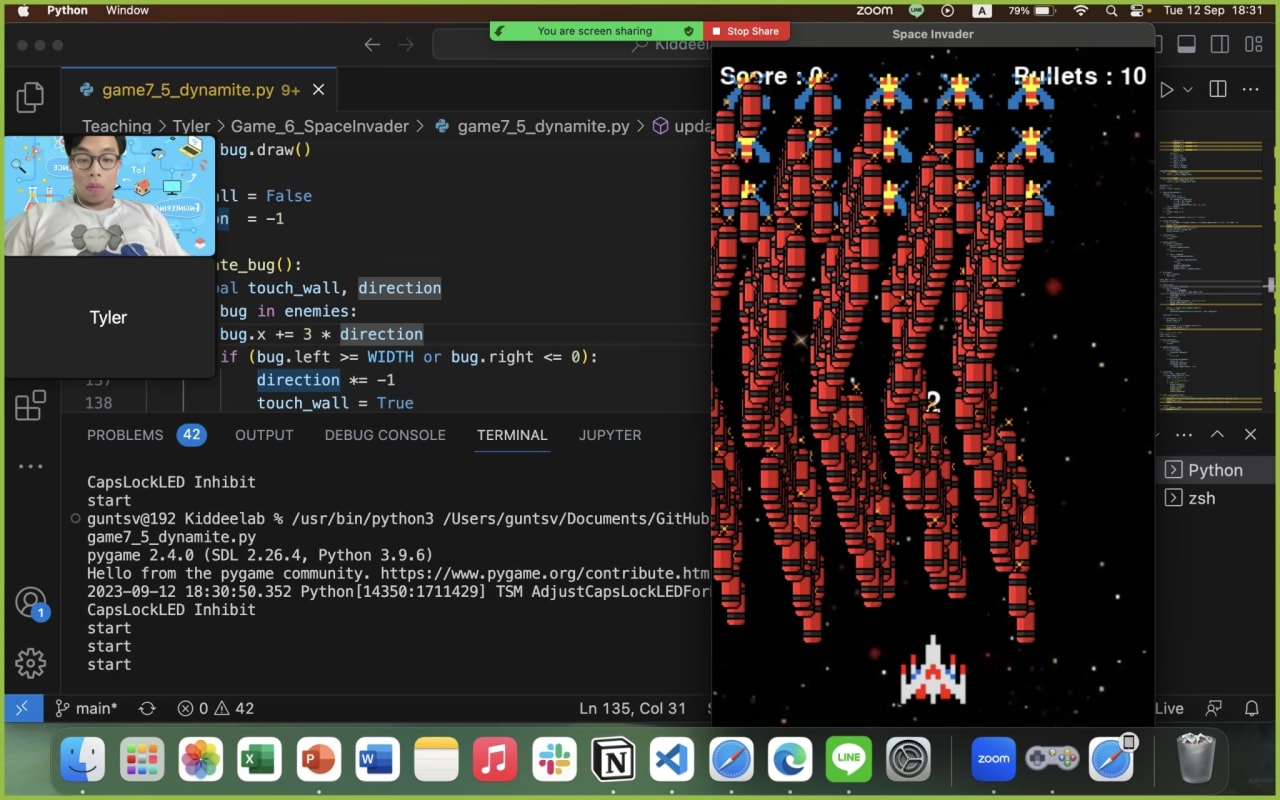The height and width of the screenshot is (800, 1280).
Task: Stop the Zoom screen share
Action: (746, 31)
